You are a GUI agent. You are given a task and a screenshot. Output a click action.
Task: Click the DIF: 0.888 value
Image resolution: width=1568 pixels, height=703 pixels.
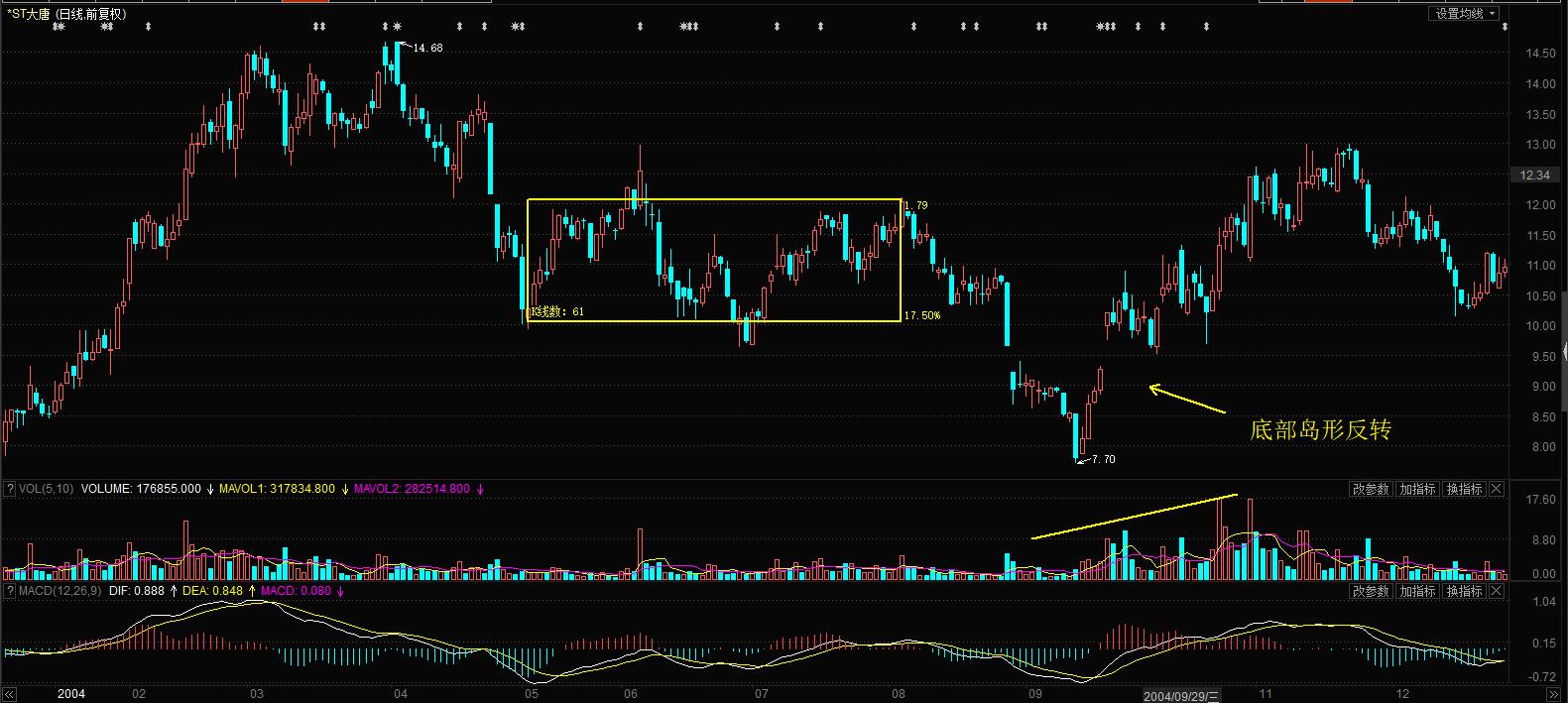click(x=137, y=591)
